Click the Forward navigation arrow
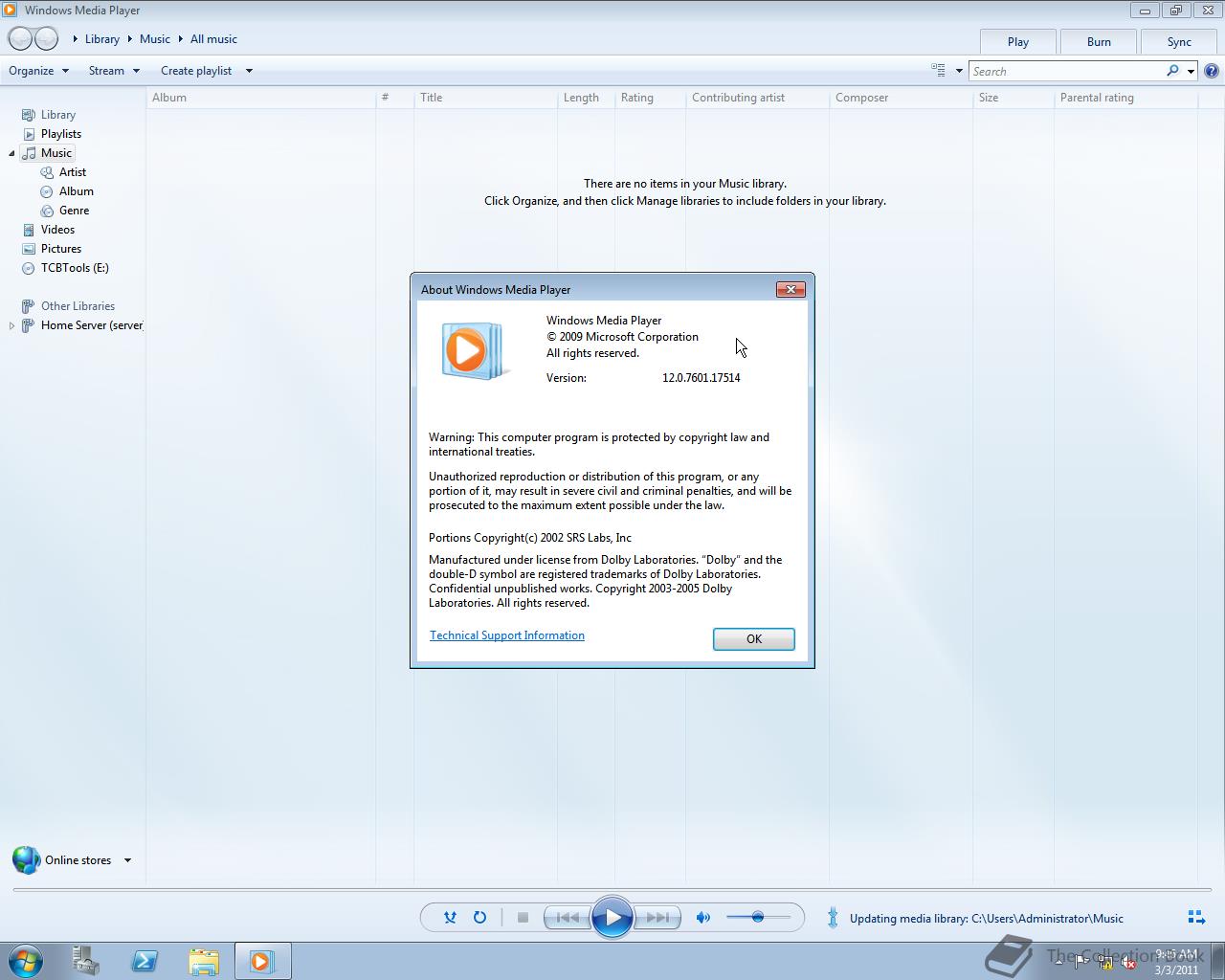This screenshot has height=980, width=1225. coord(47,39)
